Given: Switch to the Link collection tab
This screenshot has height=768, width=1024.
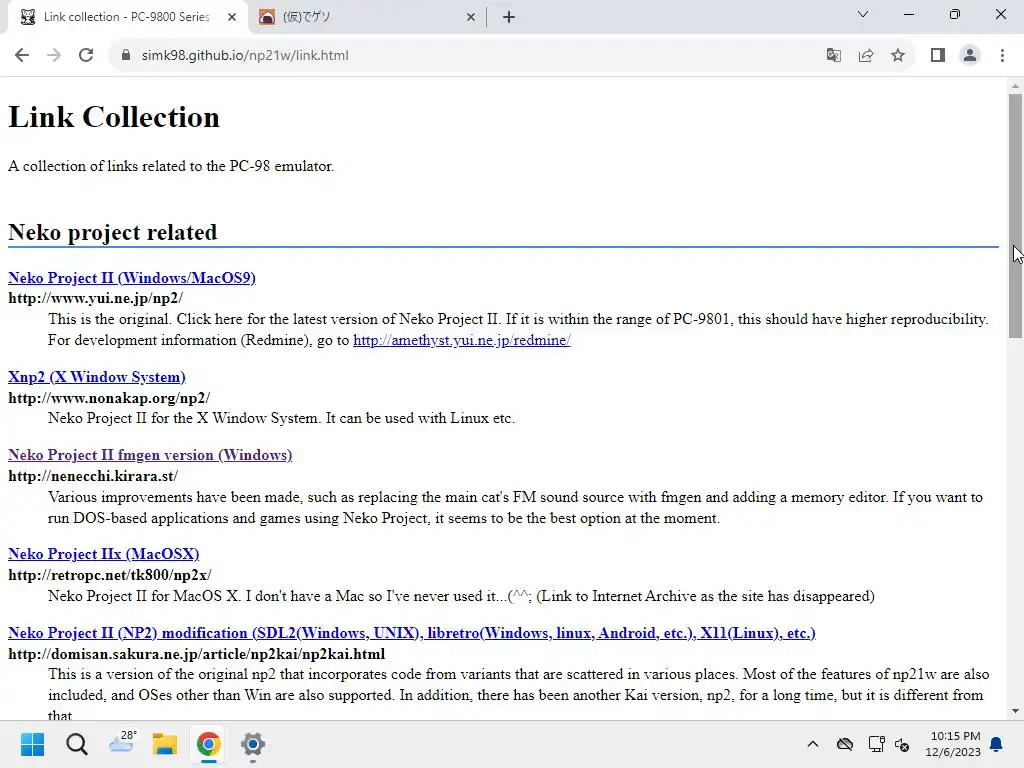Looking at the screenshot, I should 127,17.
